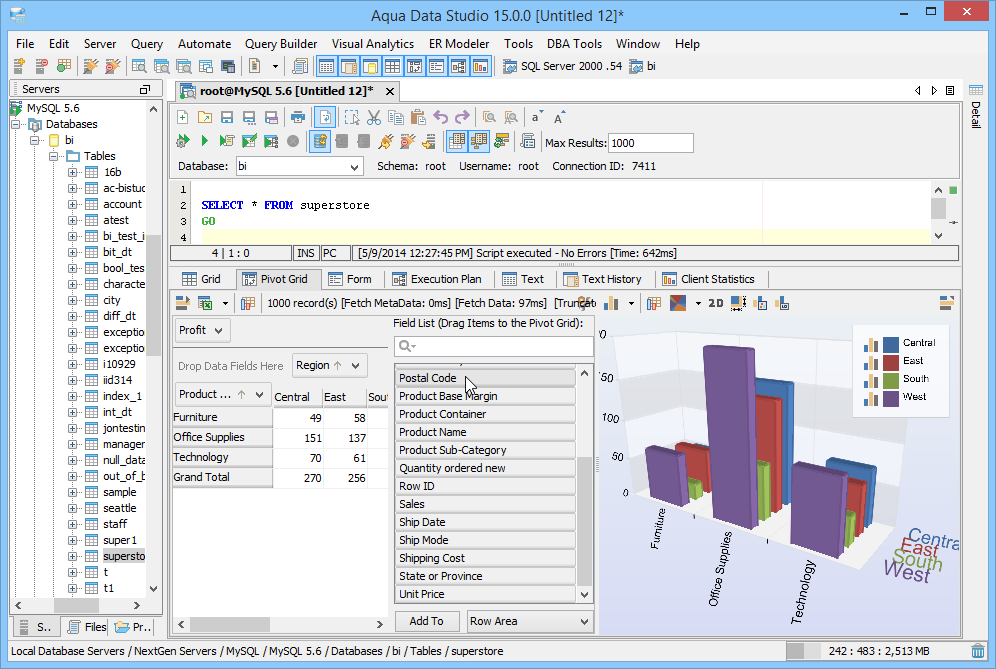Click the printer icon in editor toolbar
The image size is (996, 669).
297,118
